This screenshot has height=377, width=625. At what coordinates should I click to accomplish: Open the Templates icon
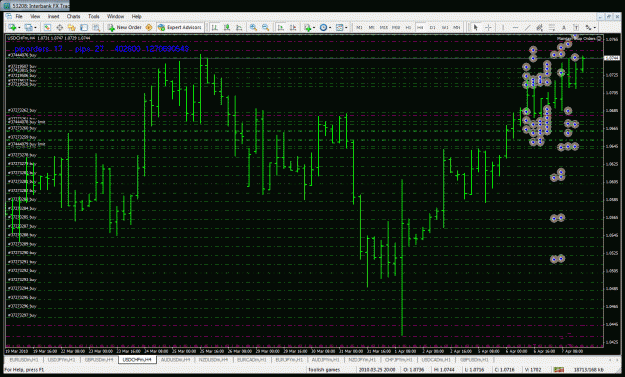(339, 27)
